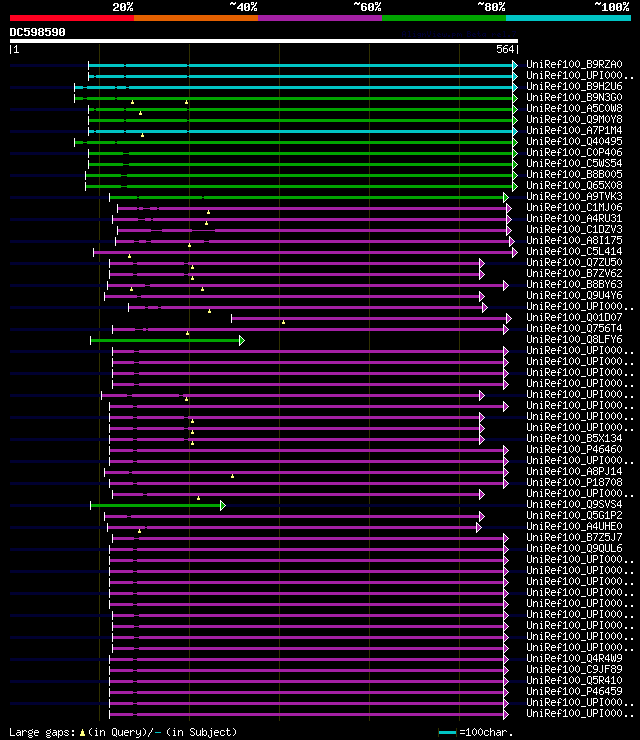This screenshot has height=740, width=640.
Task: Select the UniRef100_C9JF89 label
Action: tap(574, 669)
